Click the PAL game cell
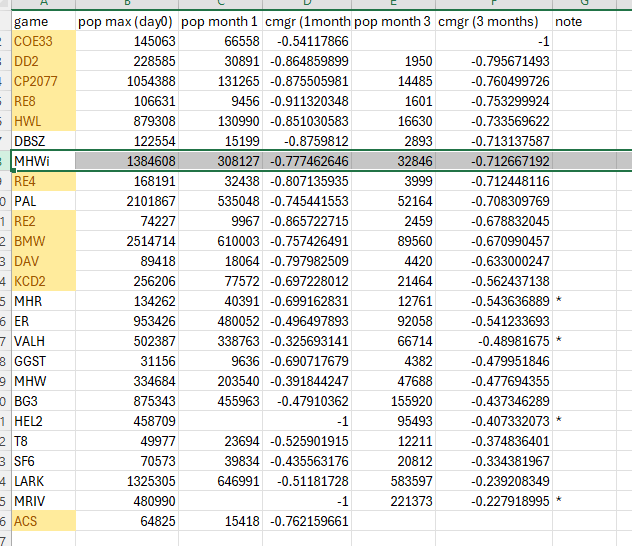 pos(44,201)
